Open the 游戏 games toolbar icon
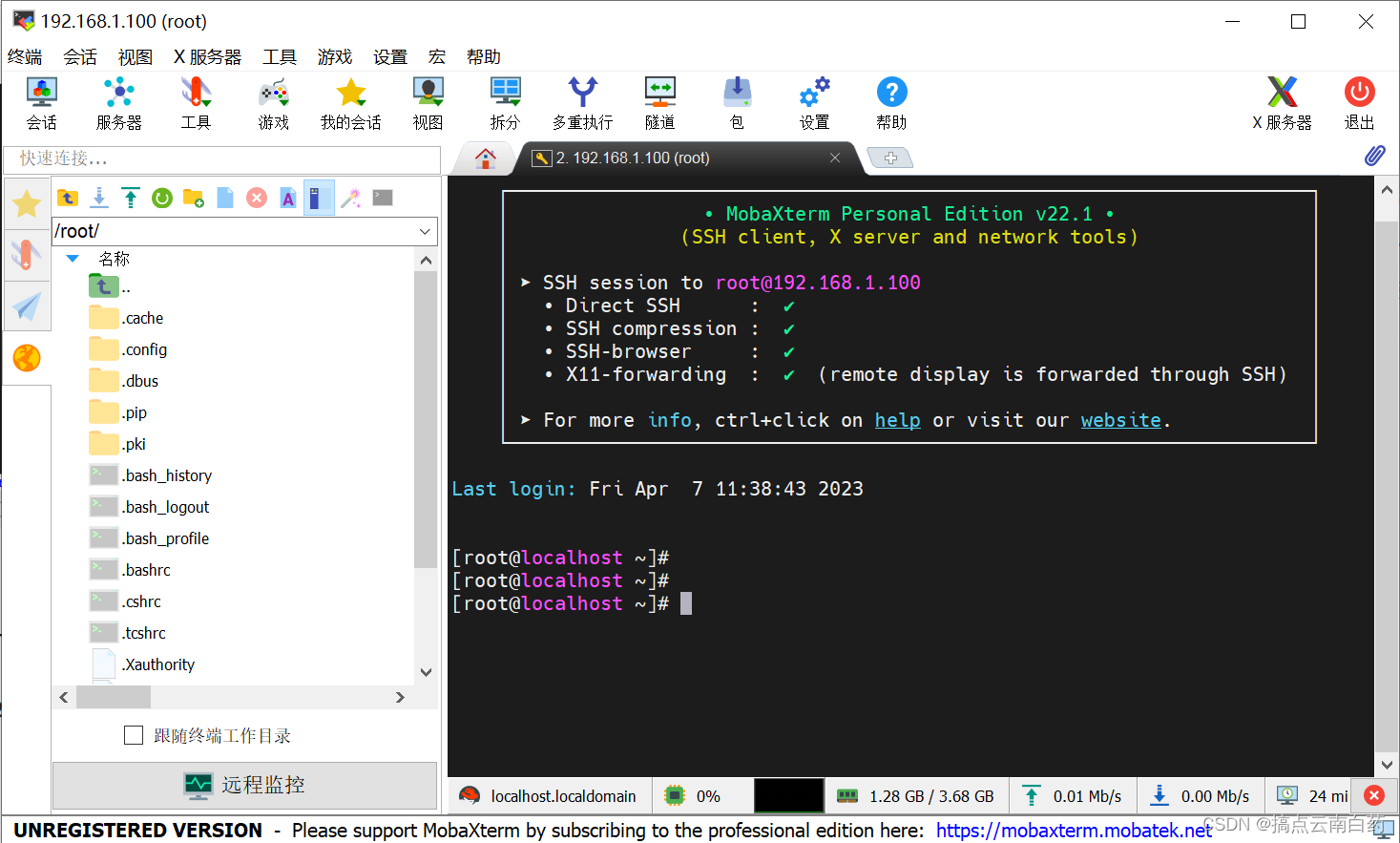Image resolution: width=1400 pixels, height=843 pixels. pos(273,103)
